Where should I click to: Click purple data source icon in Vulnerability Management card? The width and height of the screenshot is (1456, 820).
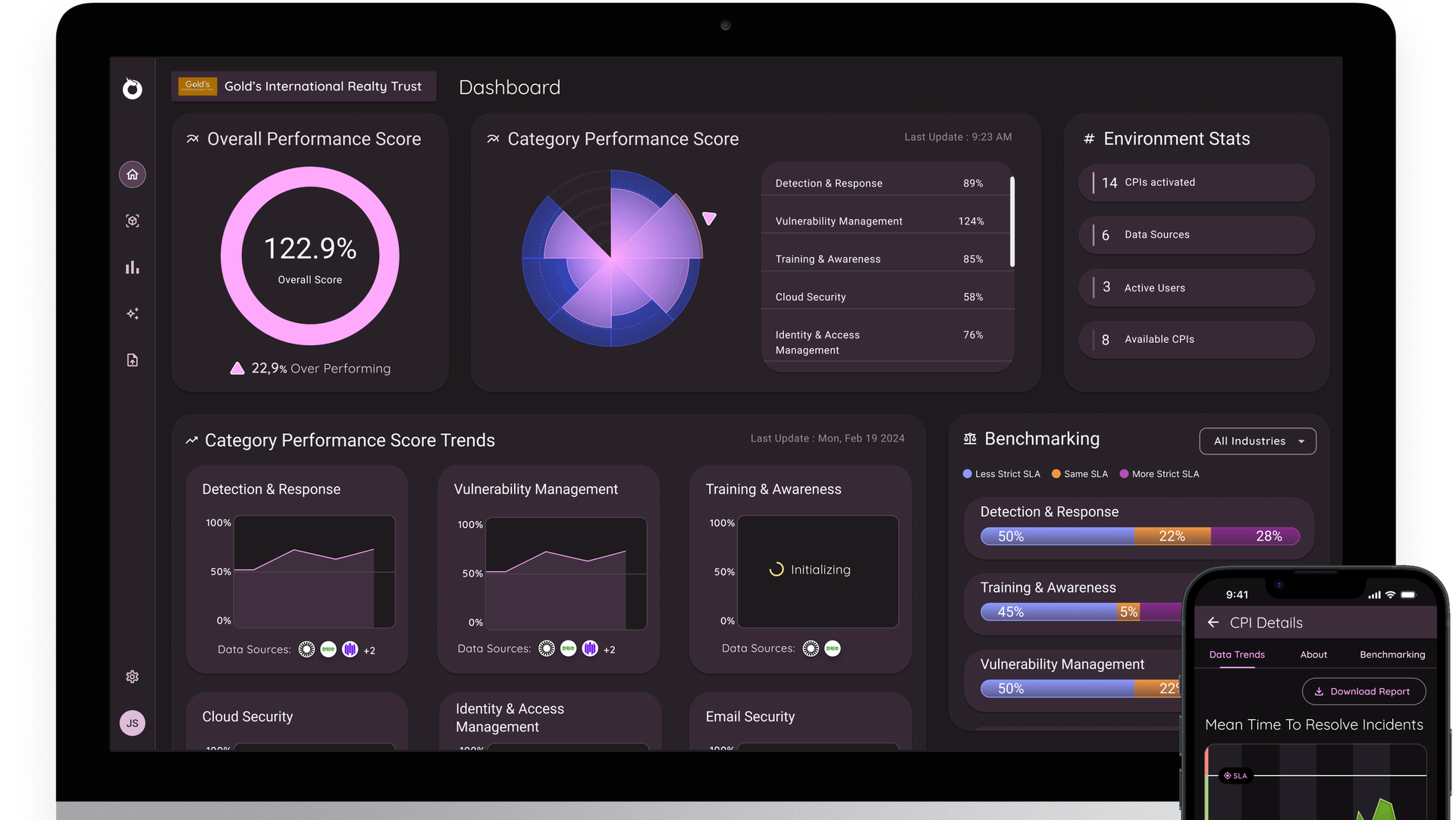click(590, 649)
